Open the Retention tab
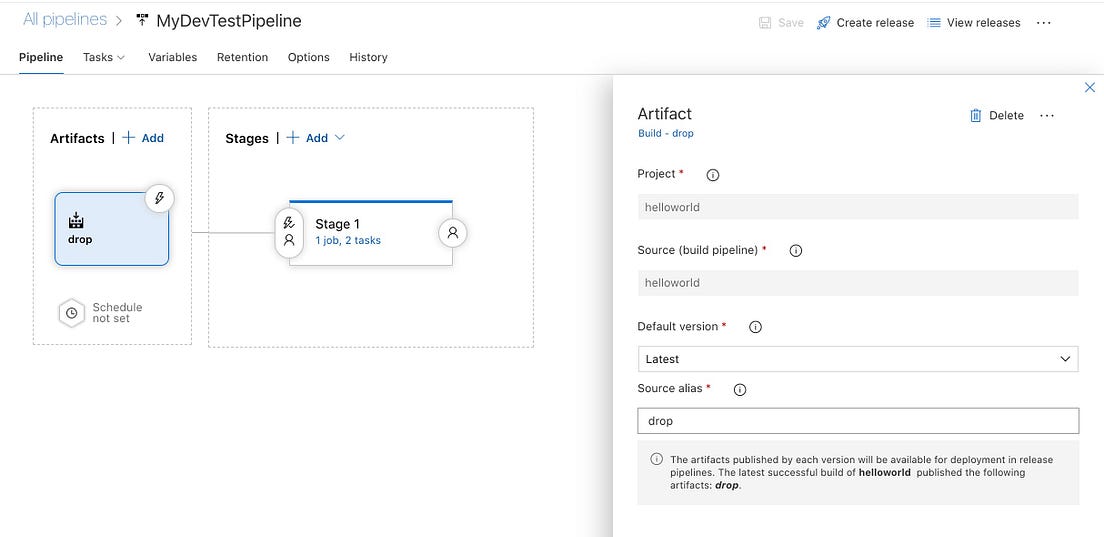Image resolution: width=1104 pixels, height=537 pixels. click(x=242, y=57)
